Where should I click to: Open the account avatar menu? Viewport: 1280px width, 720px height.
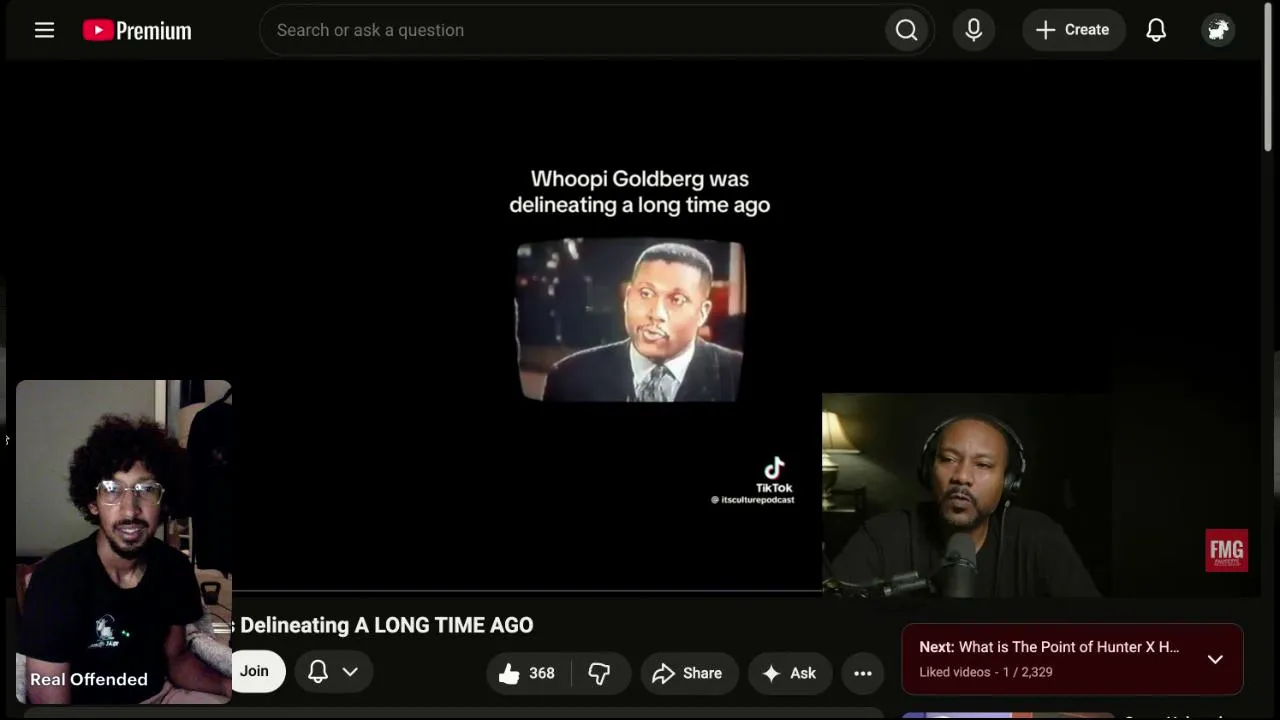[x=1218, y=30]
